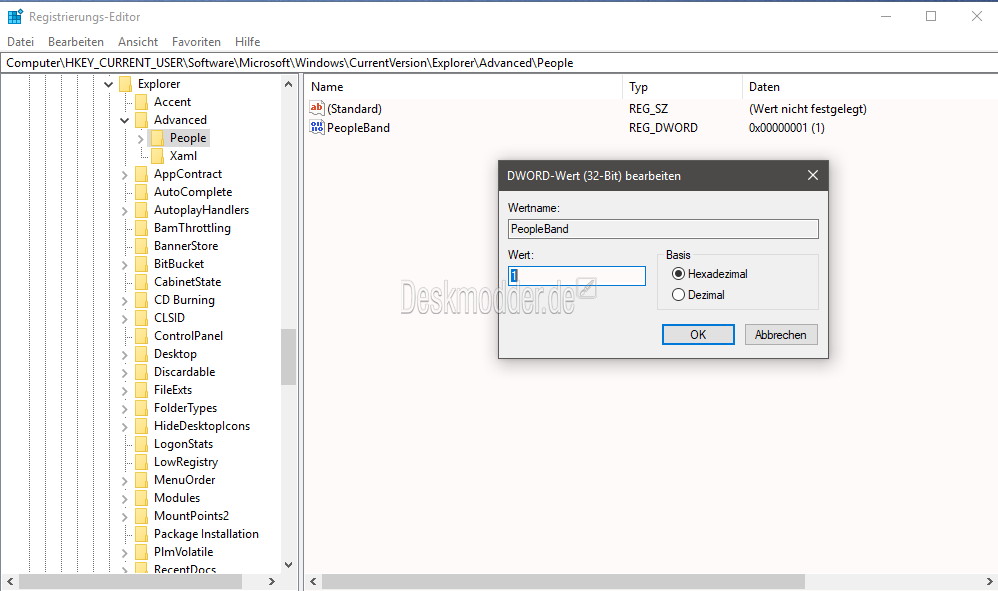Open the Favoriten menu
This screenshot has width=998, height=591.
point(196,41)
